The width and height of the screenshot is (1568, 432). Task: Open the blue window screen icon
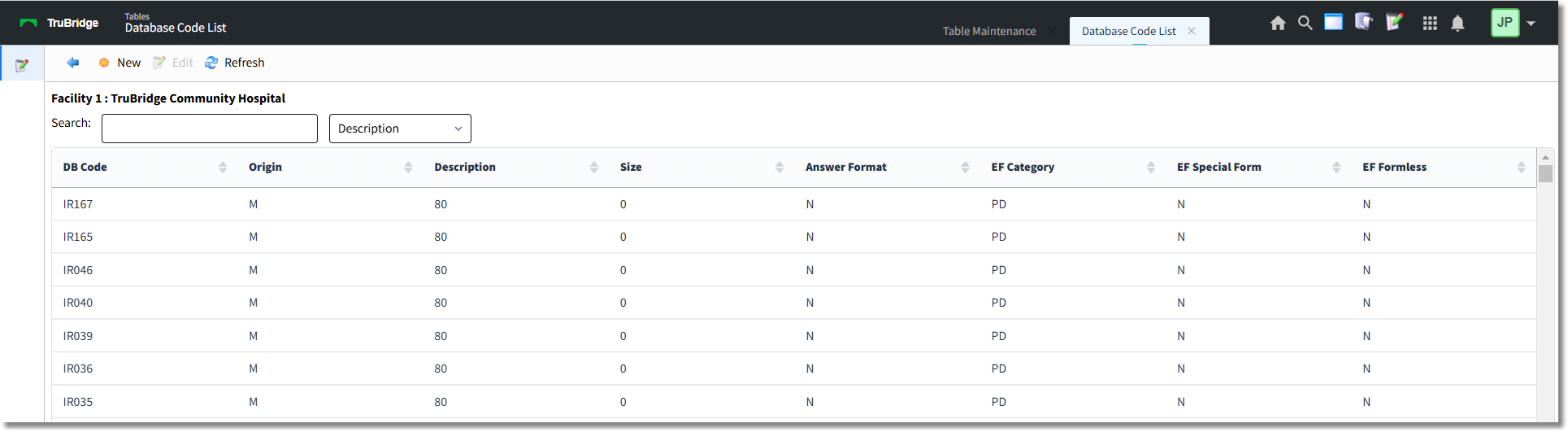pos(1333,22)
